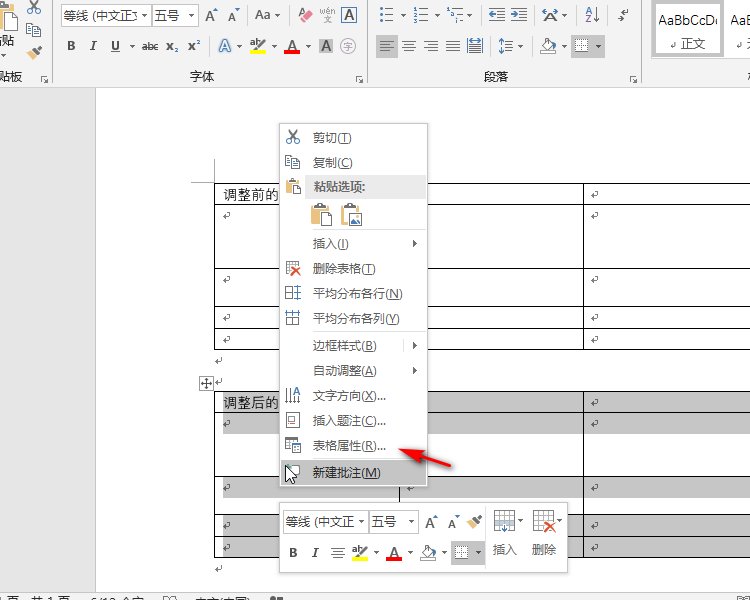Increase paragraph indent
Image resolution: width=750 pixels, height=600 pixels.
pos(518,15)
